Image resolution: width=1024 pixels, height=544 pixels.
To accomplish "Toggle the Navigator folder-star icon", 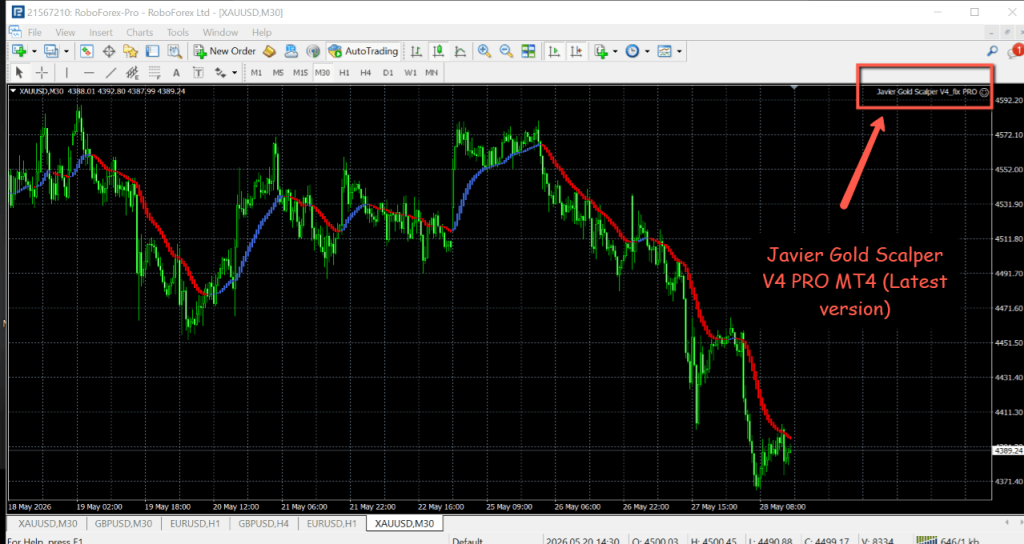I will [x=130, y=51].
